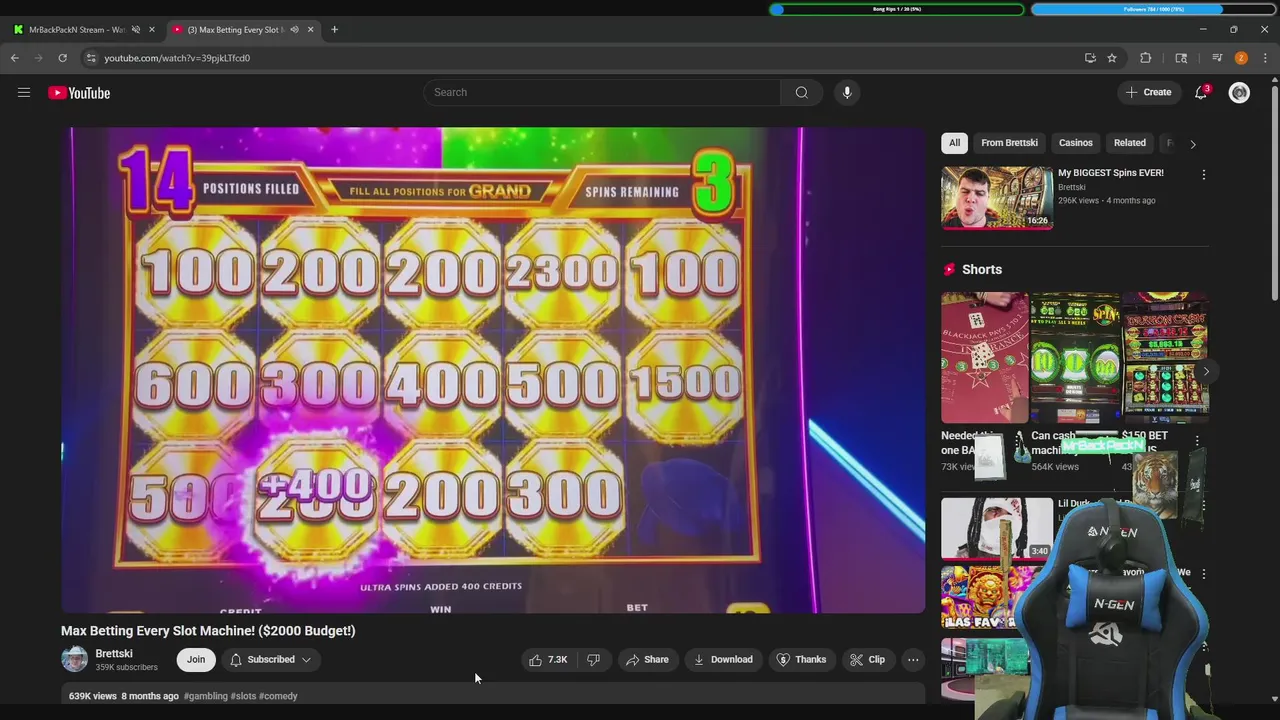Select the Related filter chip

(1130, 142)
